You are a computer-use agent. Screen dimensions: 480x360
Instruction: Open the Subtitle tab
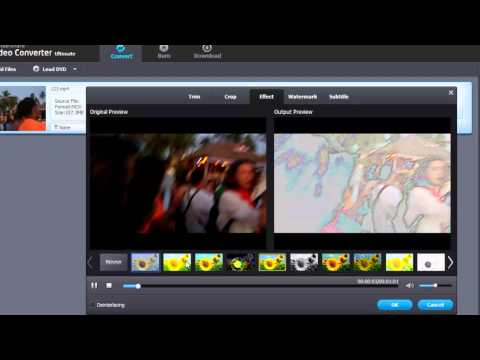(339, 97)
